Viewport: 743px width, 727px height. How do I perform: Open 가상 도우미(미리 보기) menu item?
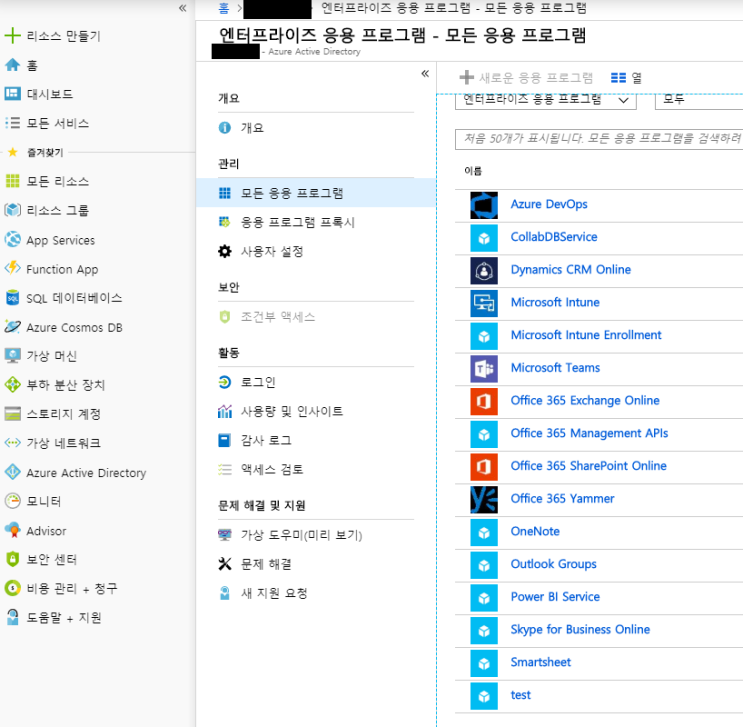(x=316, y=535)
